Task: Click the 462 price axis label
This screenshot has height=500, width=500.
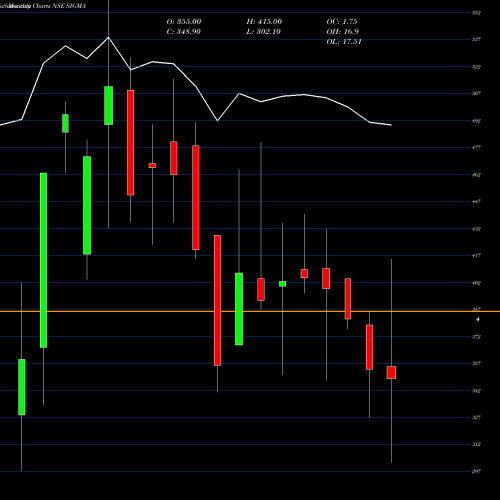Action: (x=476, y=175)
